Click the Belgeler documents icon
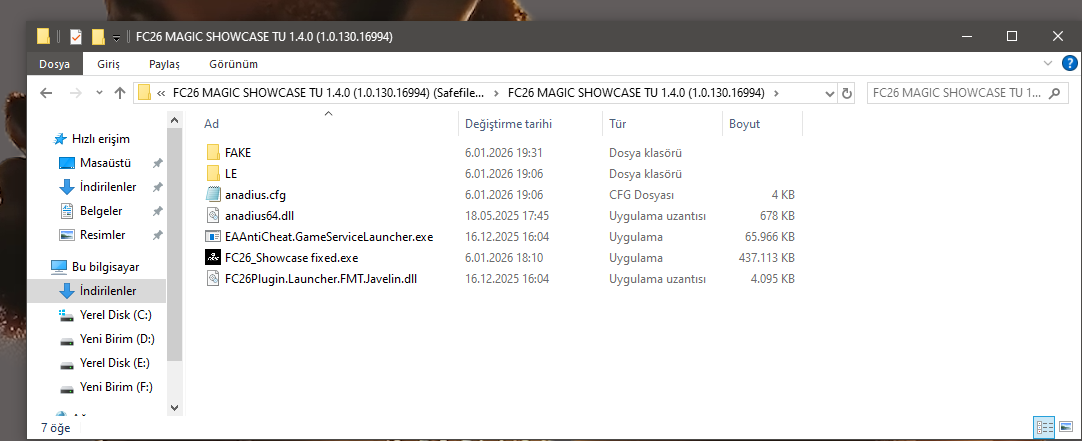This screenshot has width=1092, height=446. [x=67, y=211]
